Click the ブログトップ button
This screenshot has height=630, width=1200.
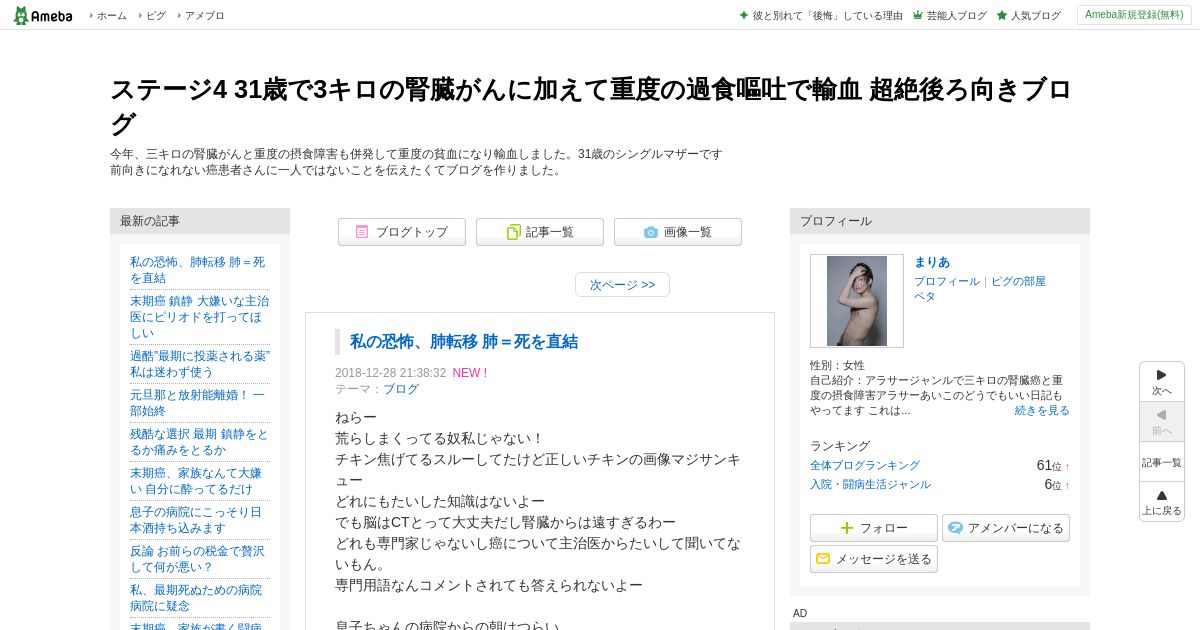pyautogui.click(x=402, y=232)
